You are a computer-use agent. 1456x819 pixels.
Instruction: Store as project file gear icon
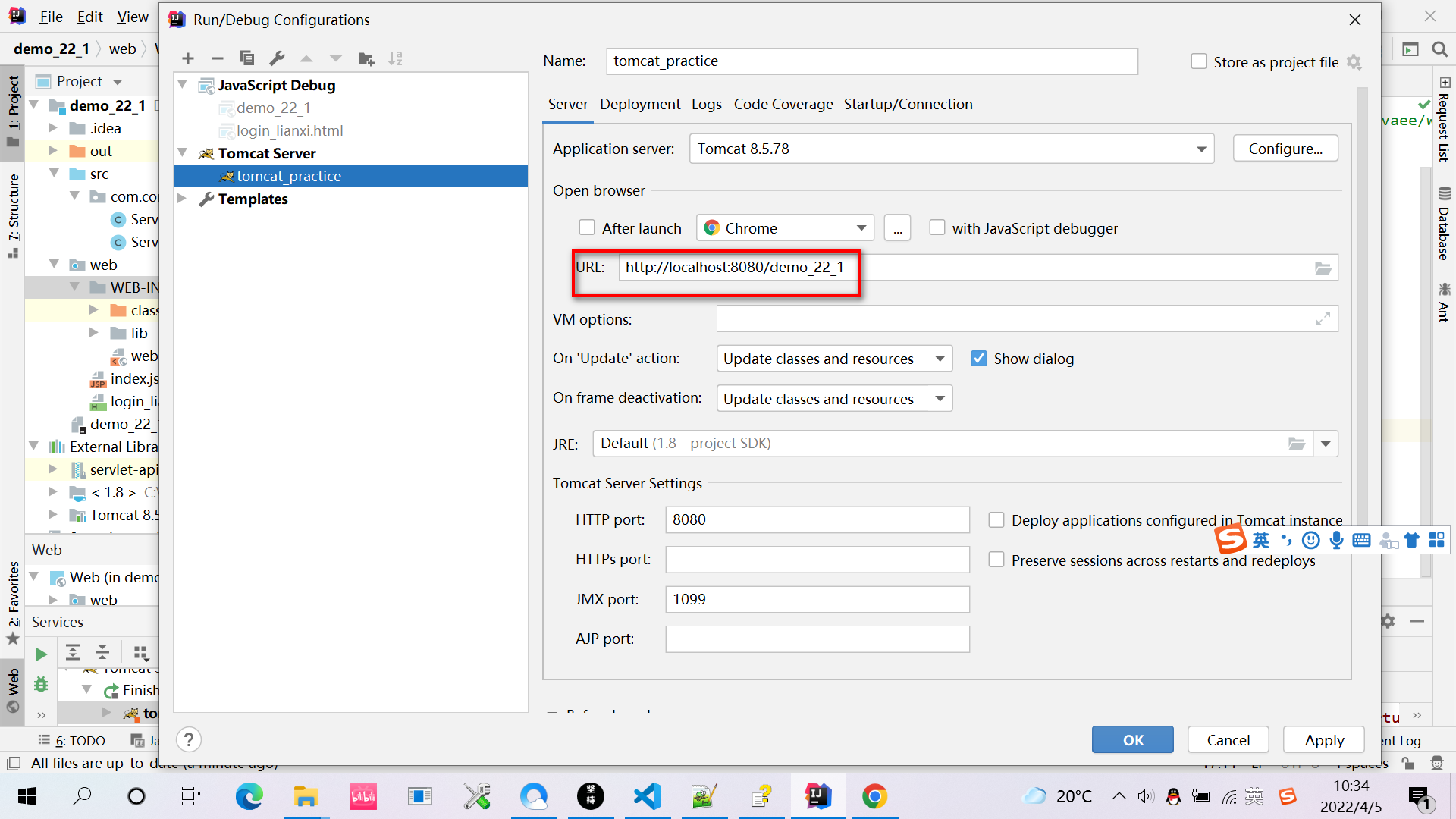point(1354,62)
